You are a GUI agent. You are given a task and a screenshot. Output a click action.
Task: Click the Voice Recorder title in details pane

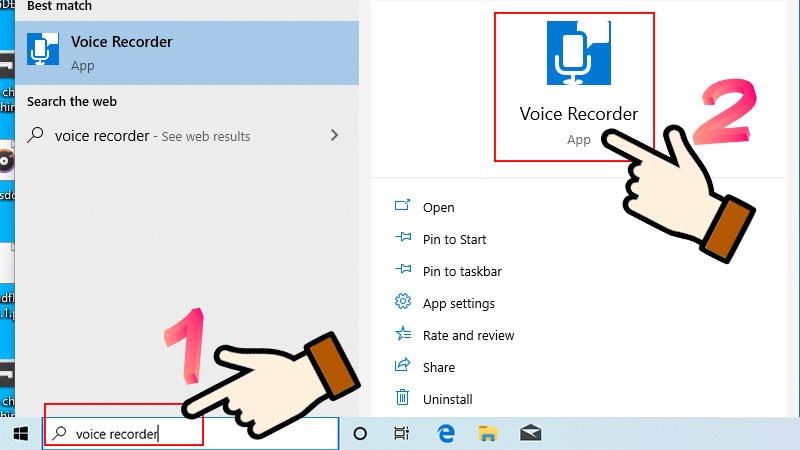[x=578, y=114]
